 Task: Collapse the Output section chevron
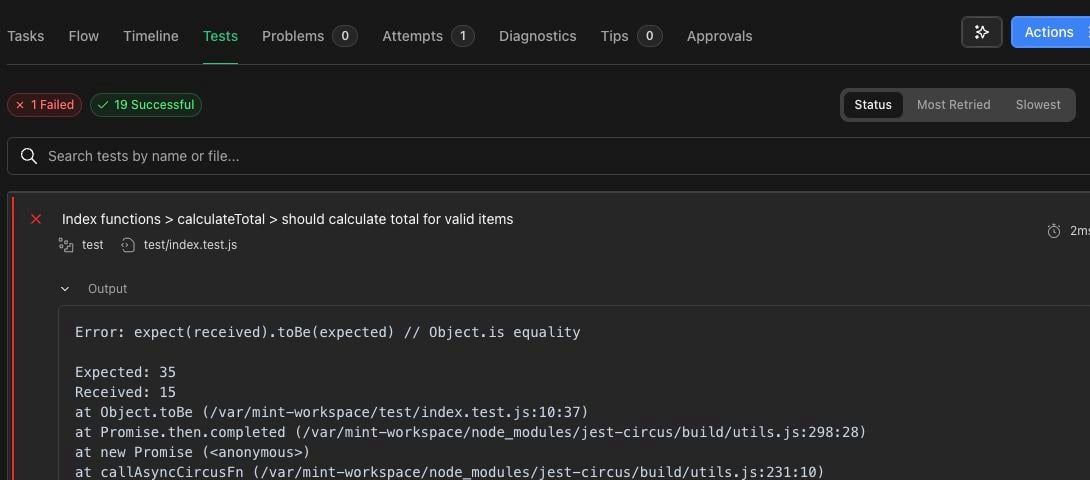[65, 289]
